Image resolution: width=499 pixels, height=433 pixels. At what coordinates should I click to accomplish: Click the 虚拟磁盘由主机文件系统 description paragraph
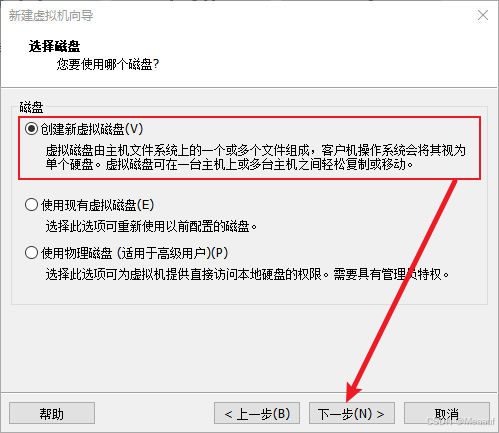[x=256, y=157]
